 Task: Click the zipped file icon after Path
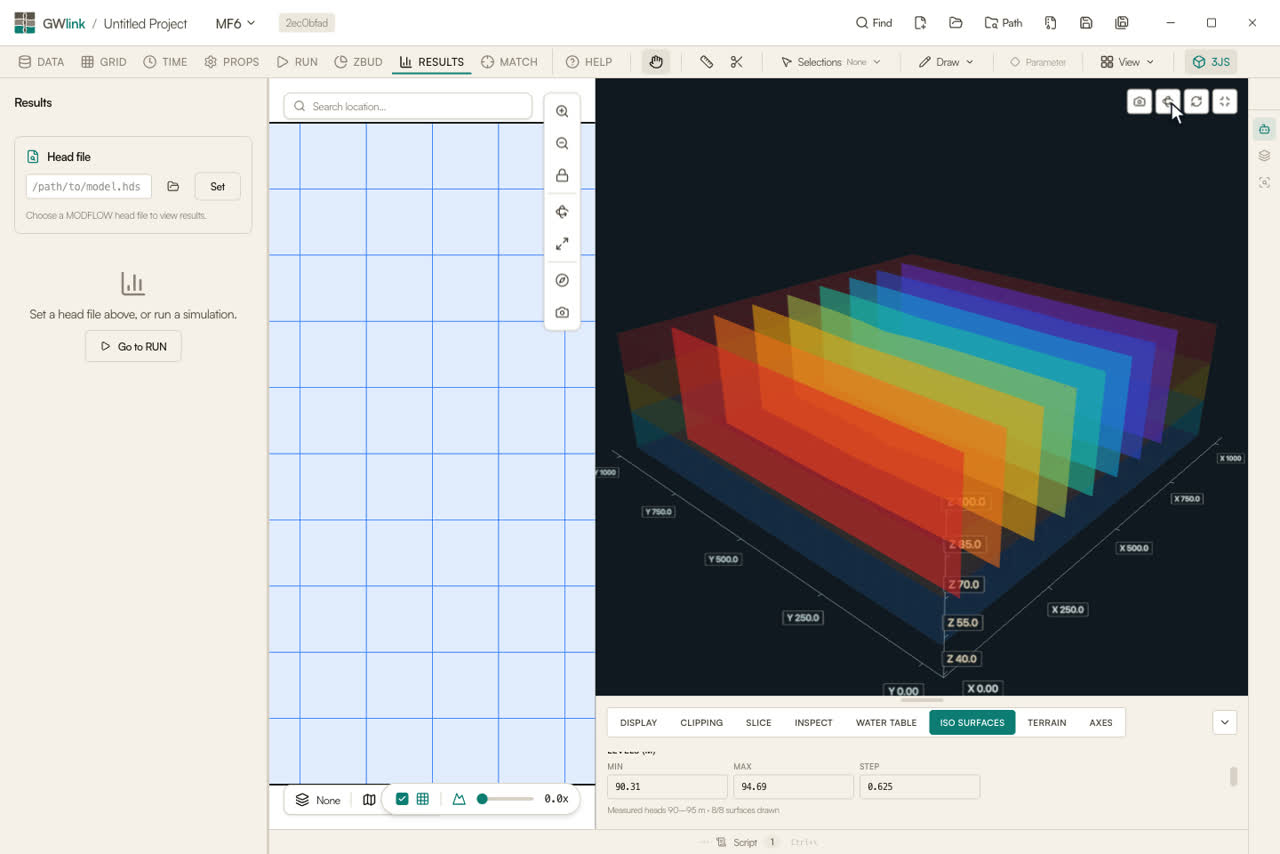coord(1050,23)
